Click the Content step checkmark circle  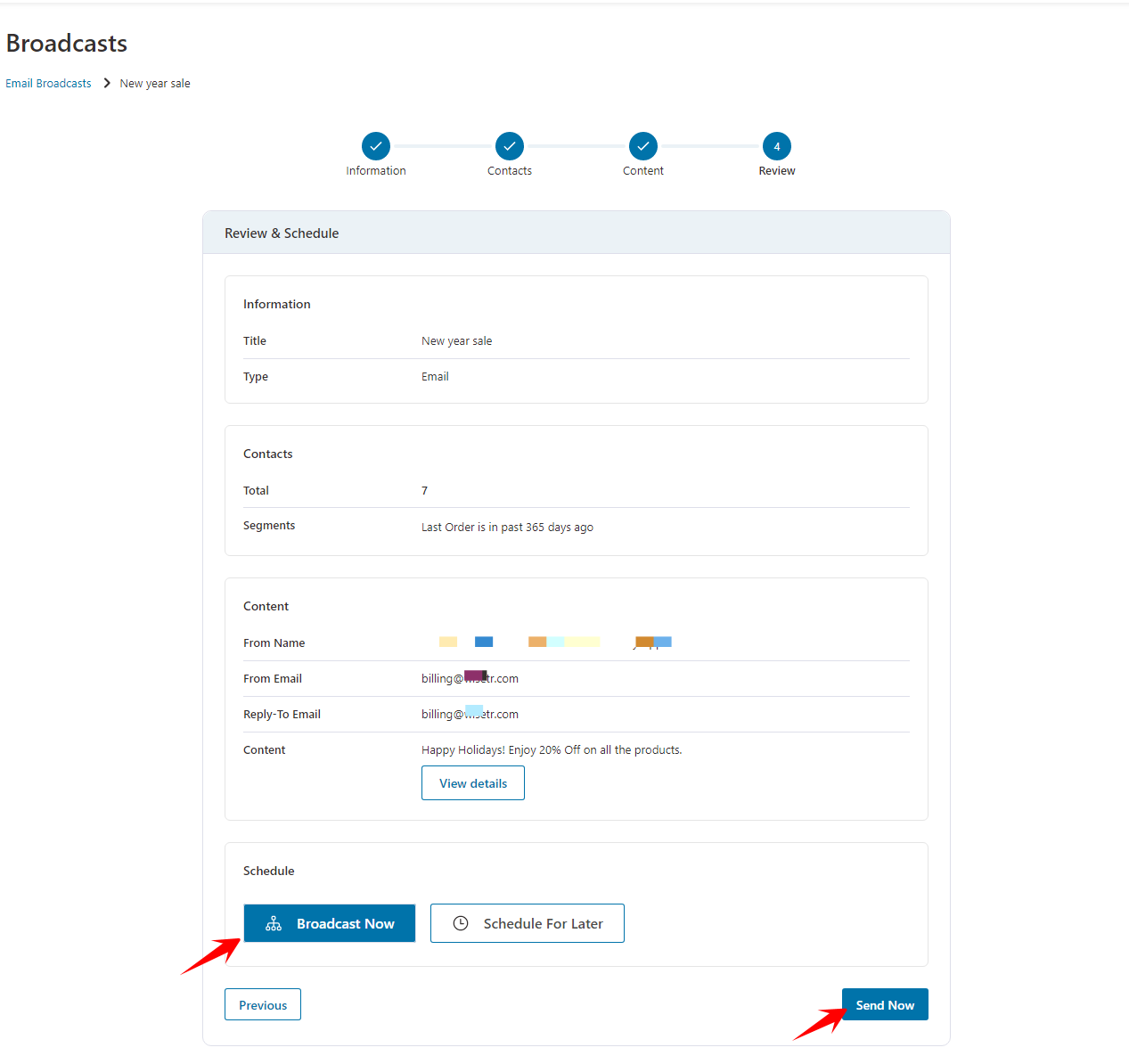(643, 146)
